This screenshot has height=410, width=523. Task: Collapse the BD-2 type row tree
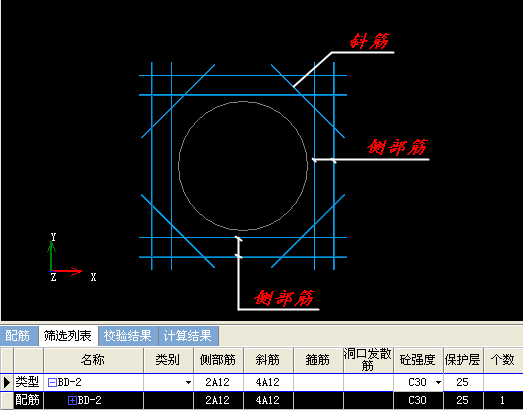(52, 382)
